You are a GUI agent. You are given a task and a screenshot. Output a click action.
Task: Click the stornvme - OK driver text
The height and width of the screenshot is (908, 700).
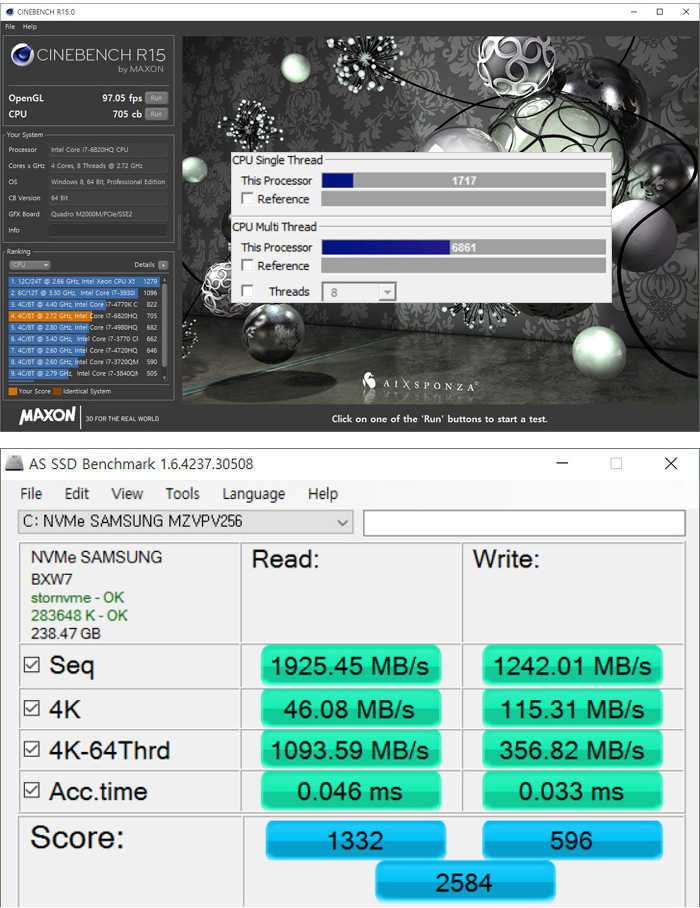click(x=77, y=597)
